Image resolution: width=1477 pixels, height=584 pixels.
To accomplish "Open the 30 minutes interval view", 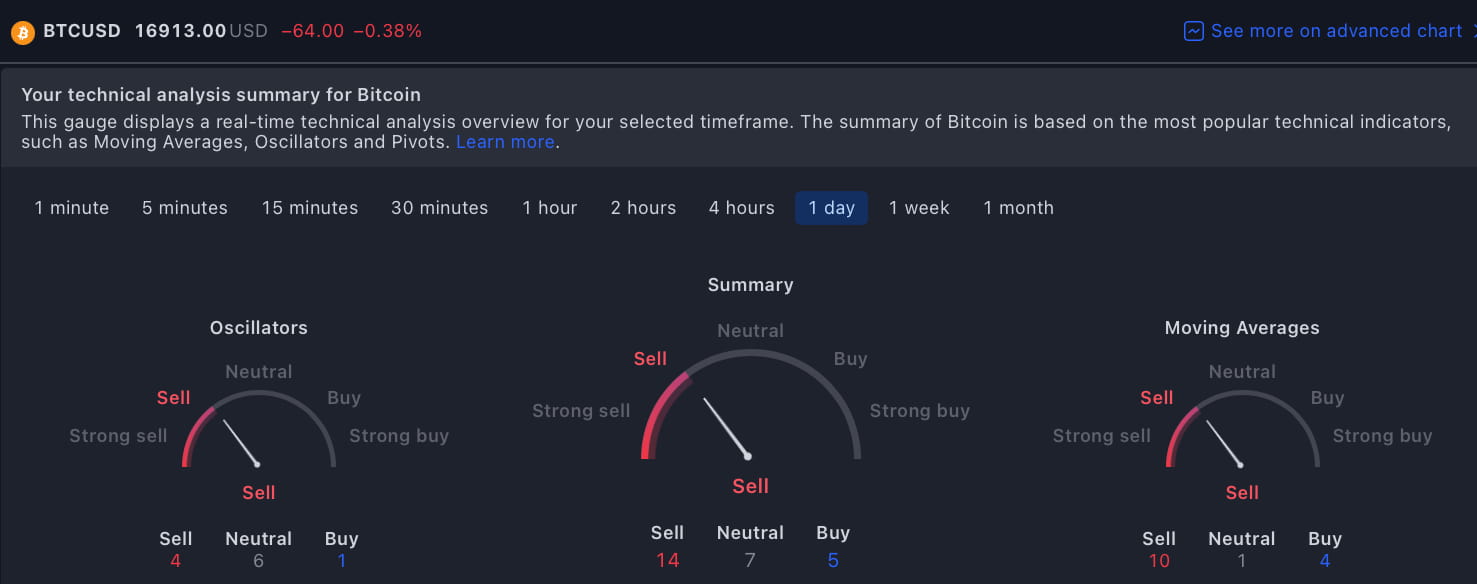I will (x=439, y=207).
